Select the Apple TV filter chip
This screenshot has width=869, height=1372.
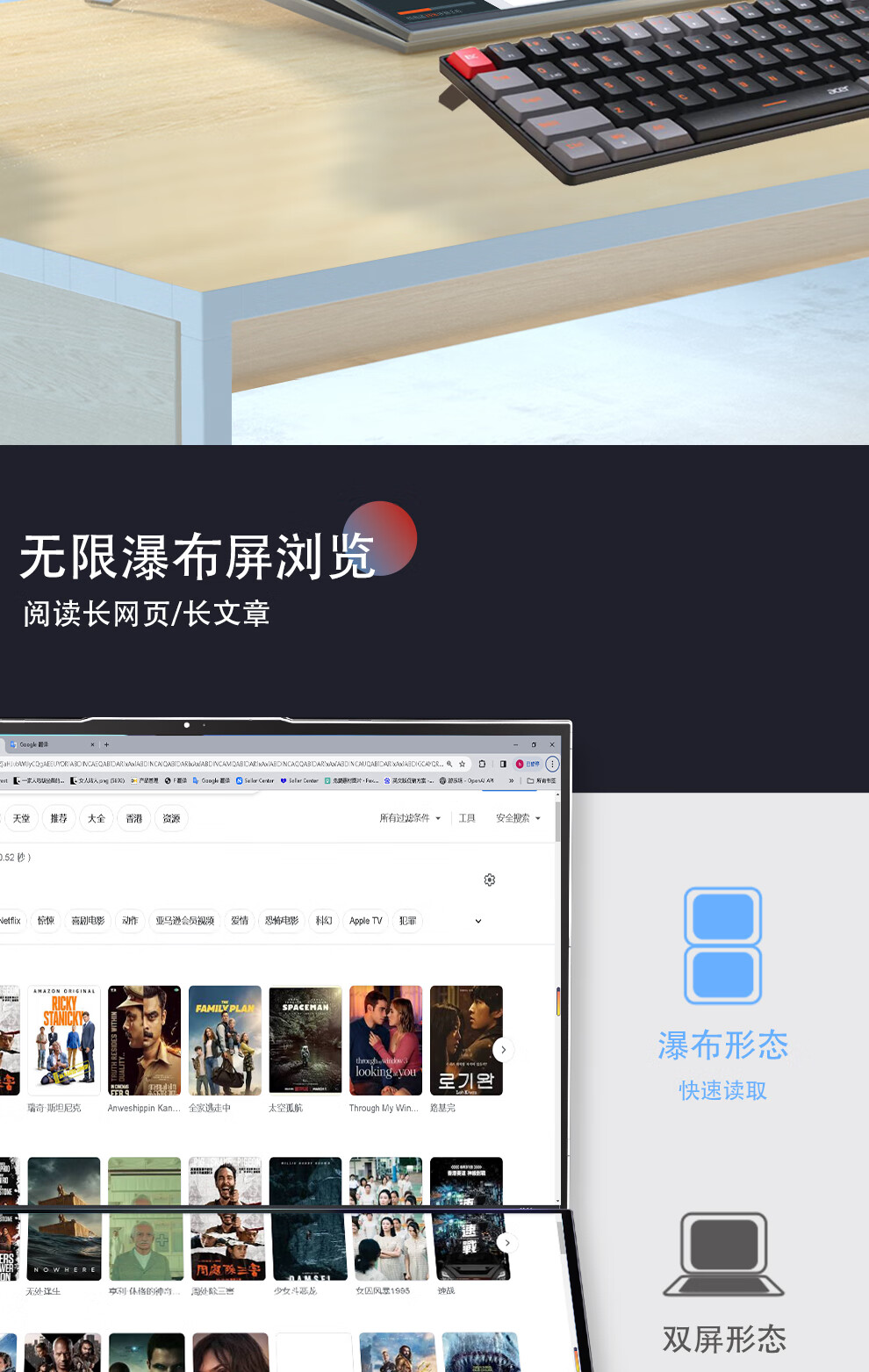click(365, 921)
